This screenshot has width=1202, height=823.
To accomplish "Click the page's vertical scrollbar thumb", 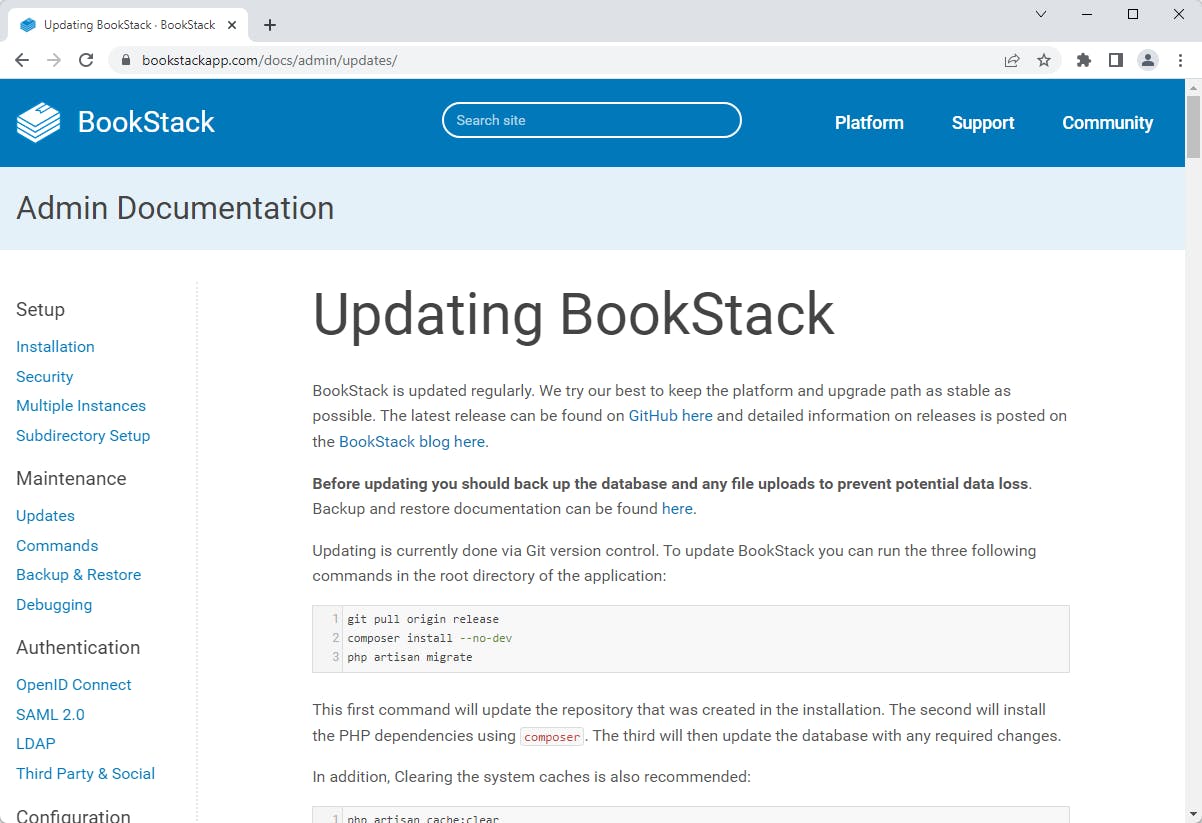I will point(1193,126).
